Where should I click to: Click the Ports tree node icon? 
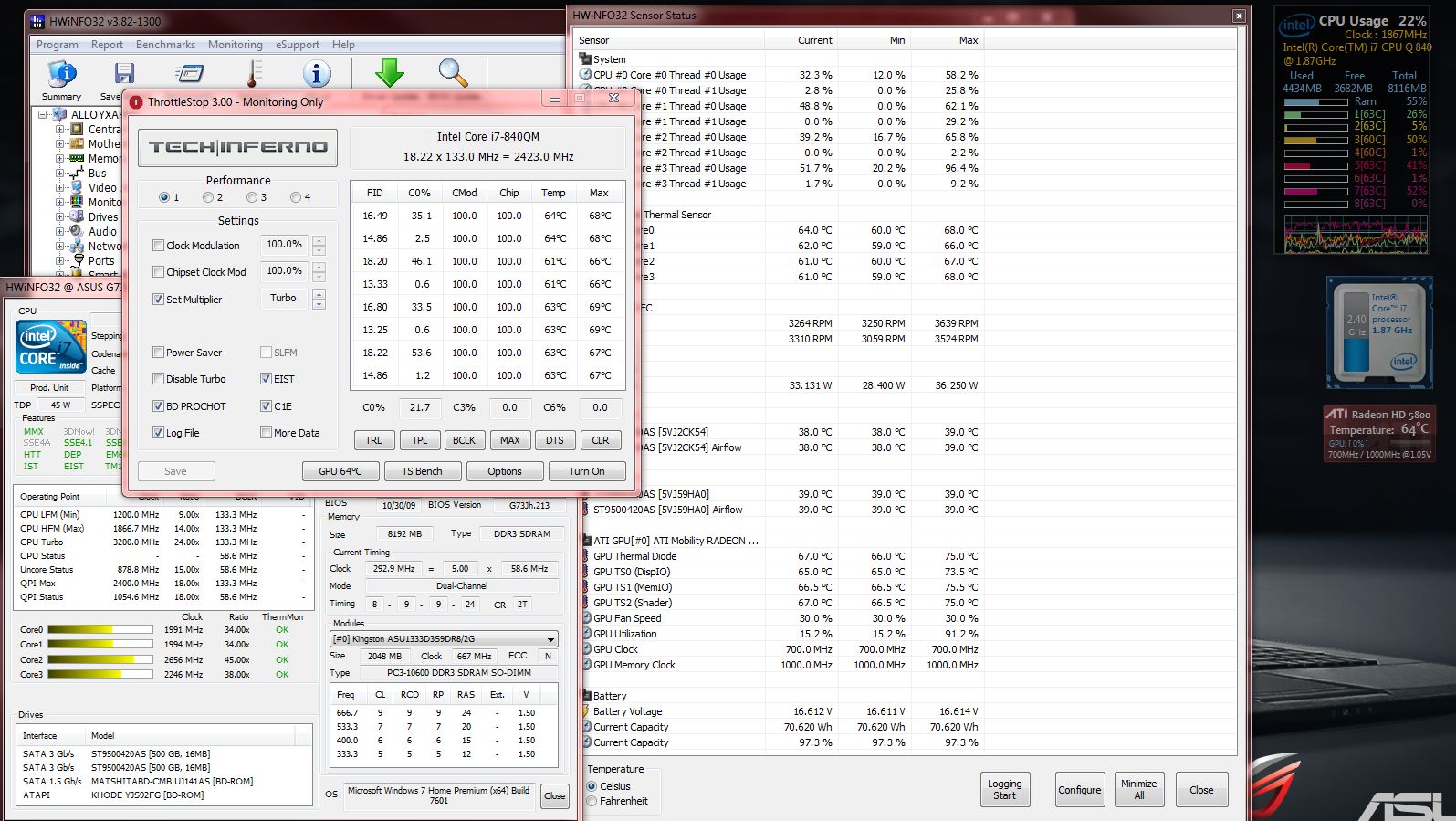(78, 260)
